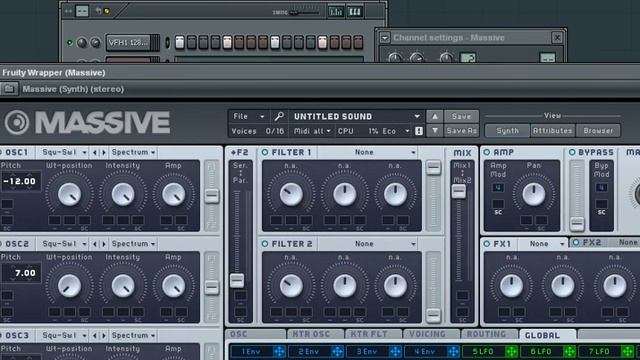Image resolution: width=640 pixels, height=360 pixels.
Task: Toggle AMP section power indicator
Action: point(487,152)
